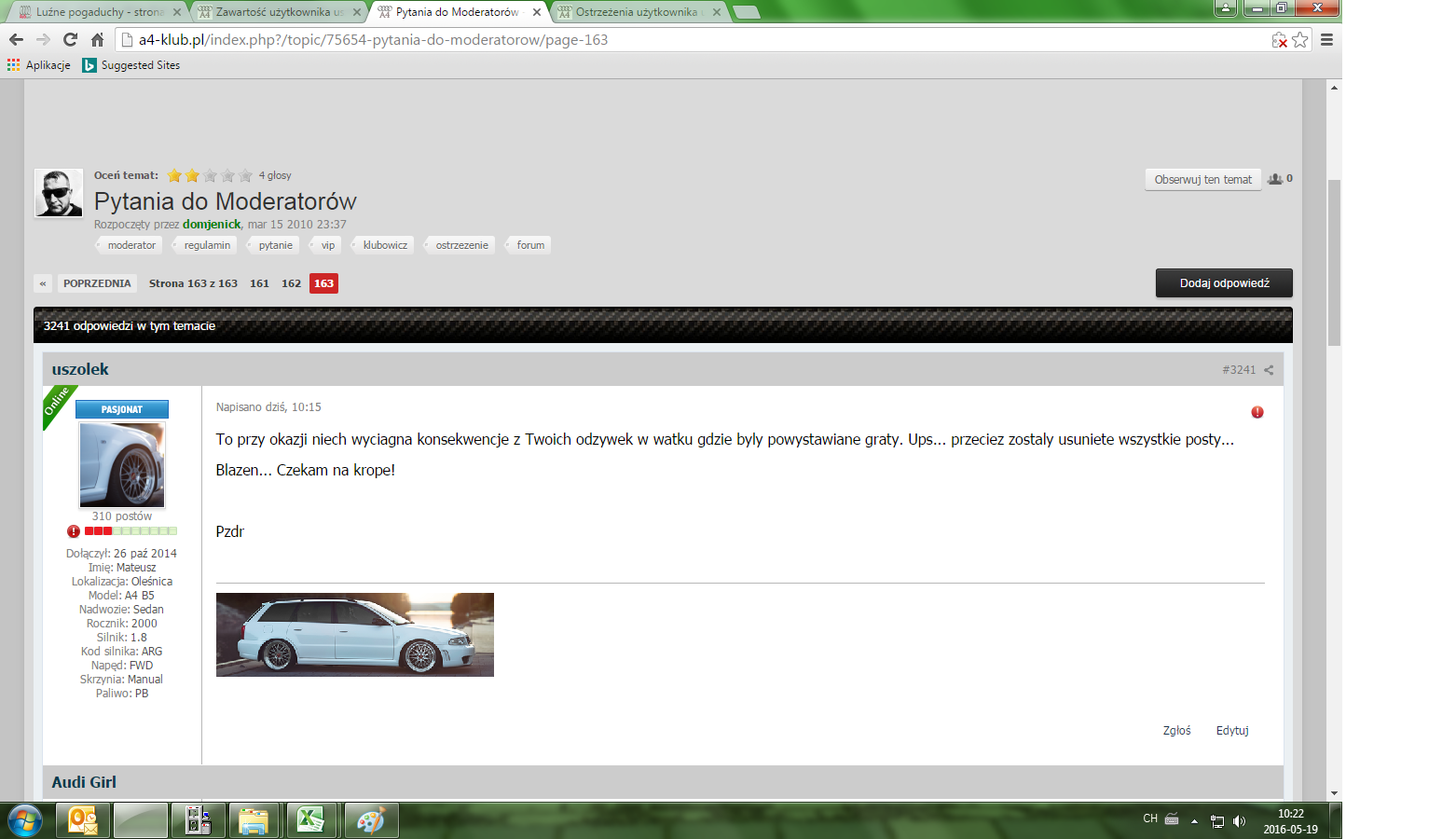Go to browser home page icon
Image resolution: width=1456 pixels, height=839 pixels.
[x=97, y=39]
